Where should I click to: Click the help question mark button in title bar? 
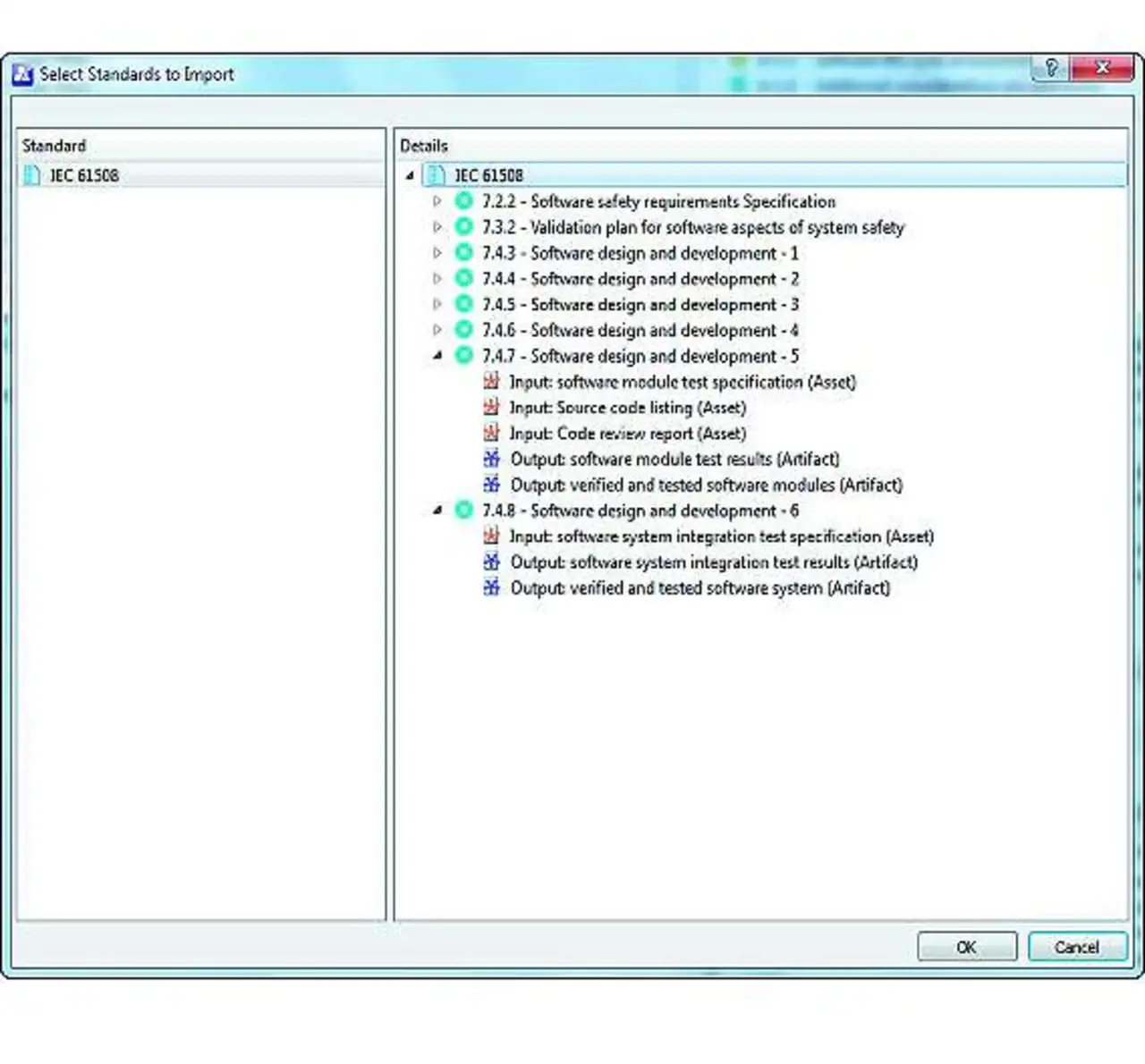(x=1051, y=69)
